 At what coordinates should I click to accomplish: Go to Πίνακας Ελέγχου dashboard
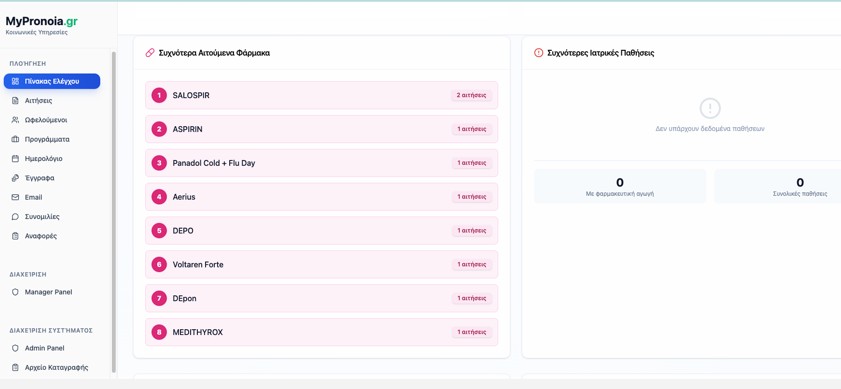tap(52, 82)
